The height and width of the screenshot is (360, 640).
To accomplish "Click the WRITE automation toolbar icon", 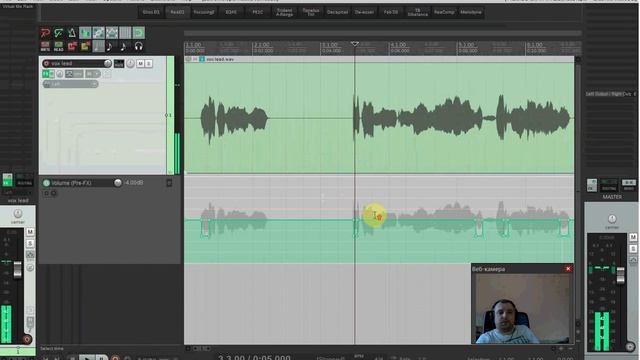I will click(45, 46).
